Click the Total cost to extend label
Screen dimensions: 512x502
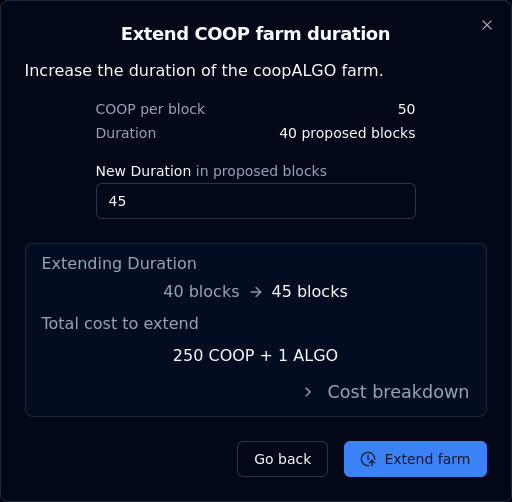[x=120, y=324]
